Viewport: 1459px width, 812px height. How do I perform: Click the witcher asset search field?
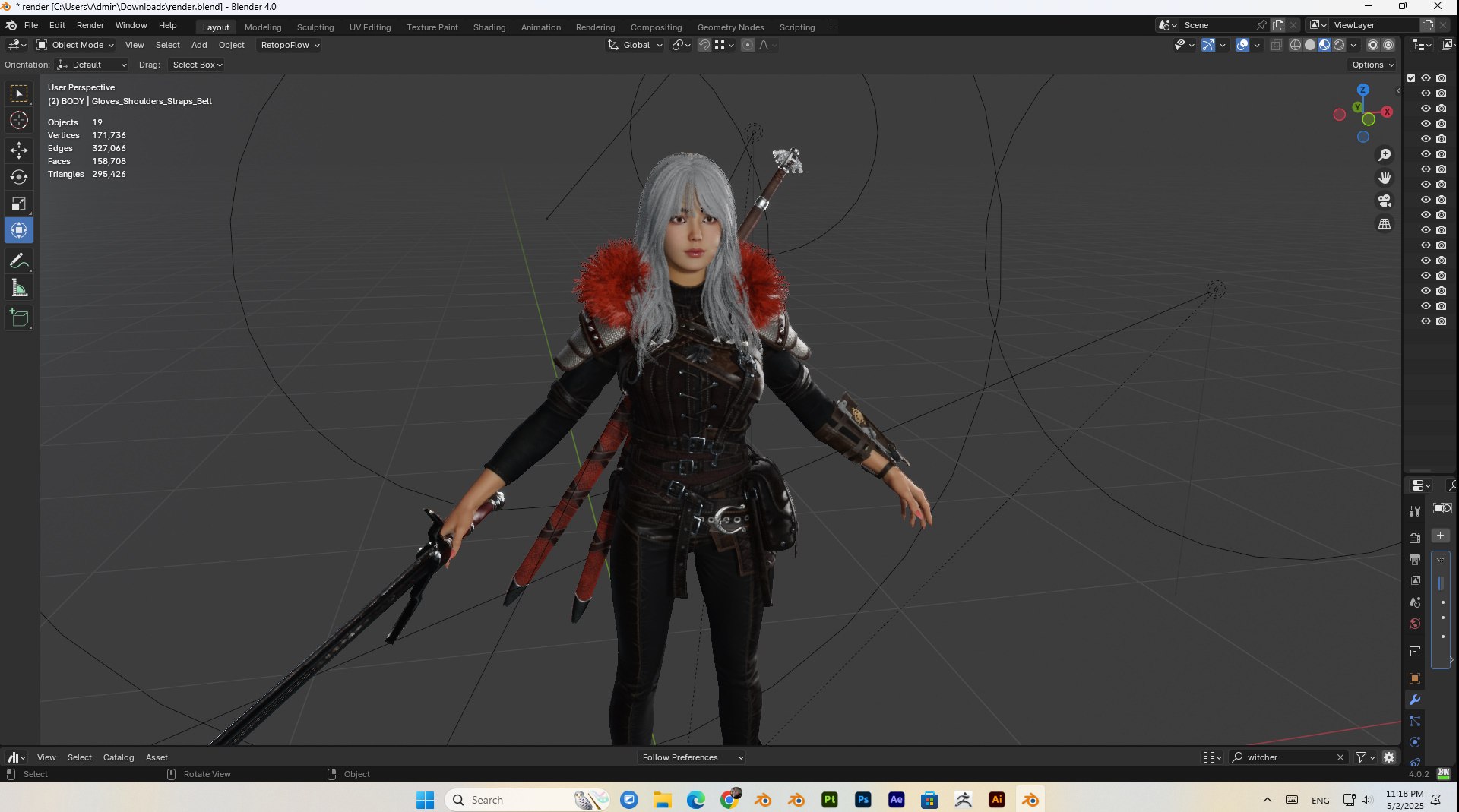(1289, 757)
